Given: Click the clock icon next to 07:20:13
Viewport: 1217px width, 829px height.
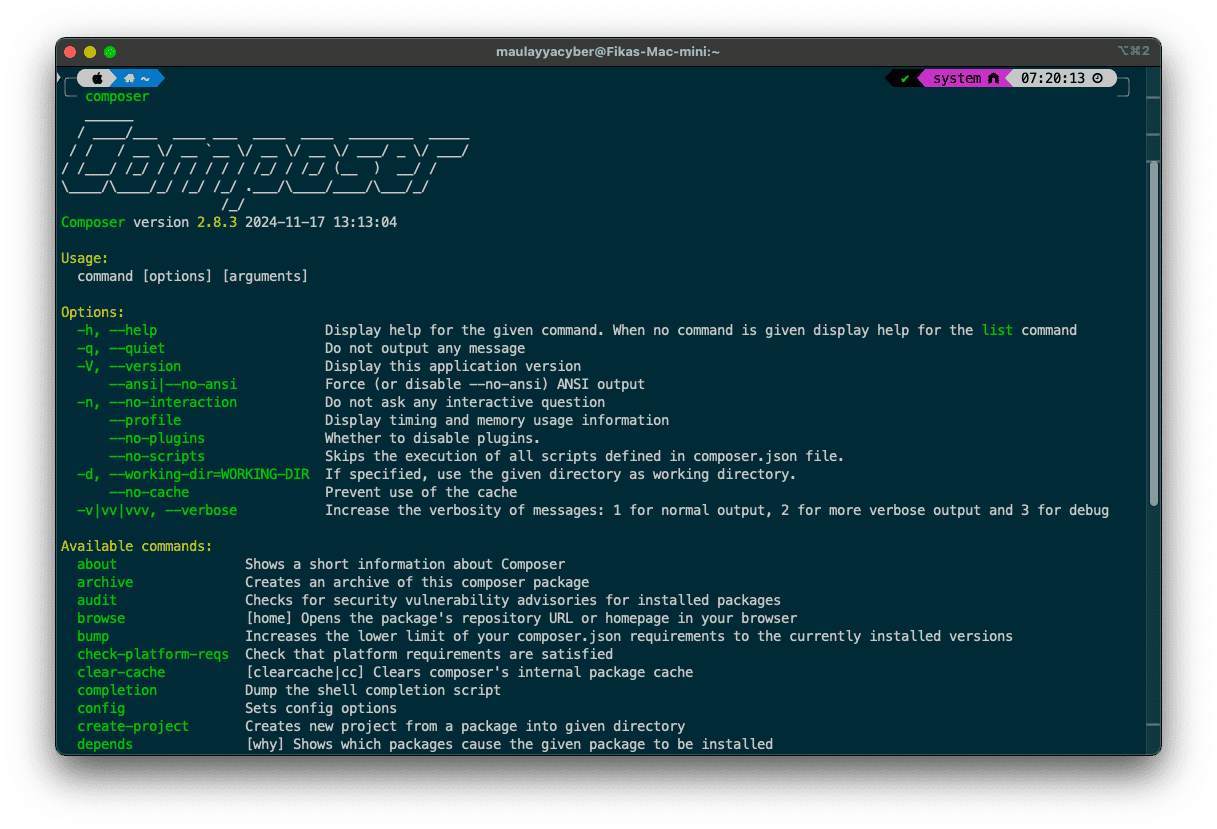Looking at the screenshot, I should [1097, 78].
